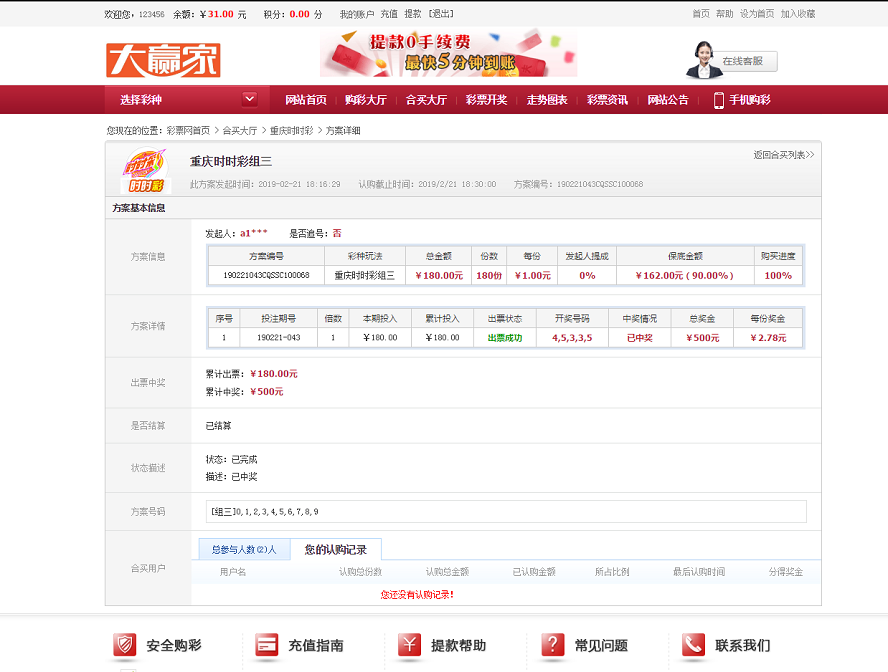
Task: Click the 充值指南 card icon
Action: point(266,646)
